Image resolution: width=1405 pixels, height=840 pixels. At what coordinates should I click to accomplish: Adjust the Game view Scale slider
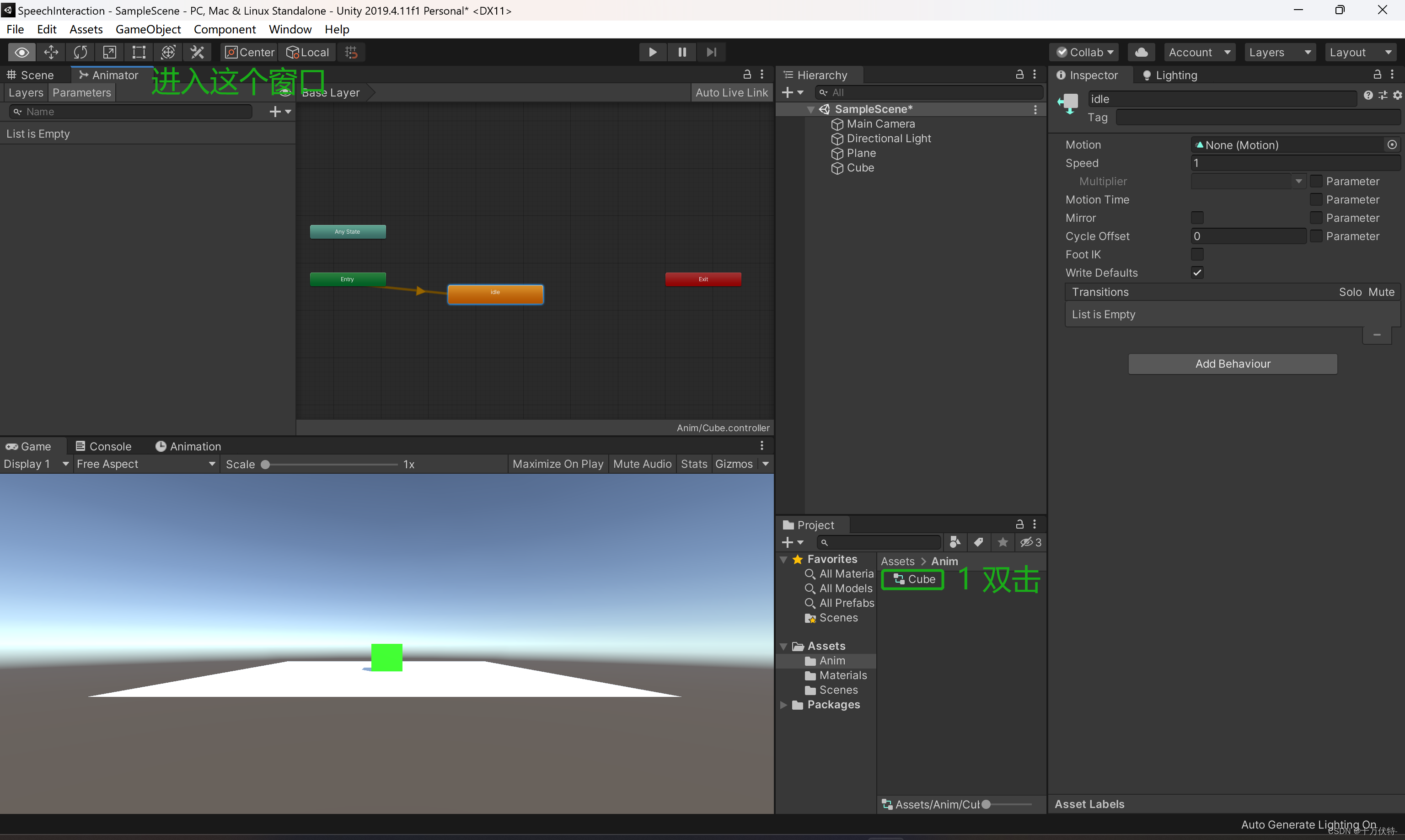tap(265, 465)
